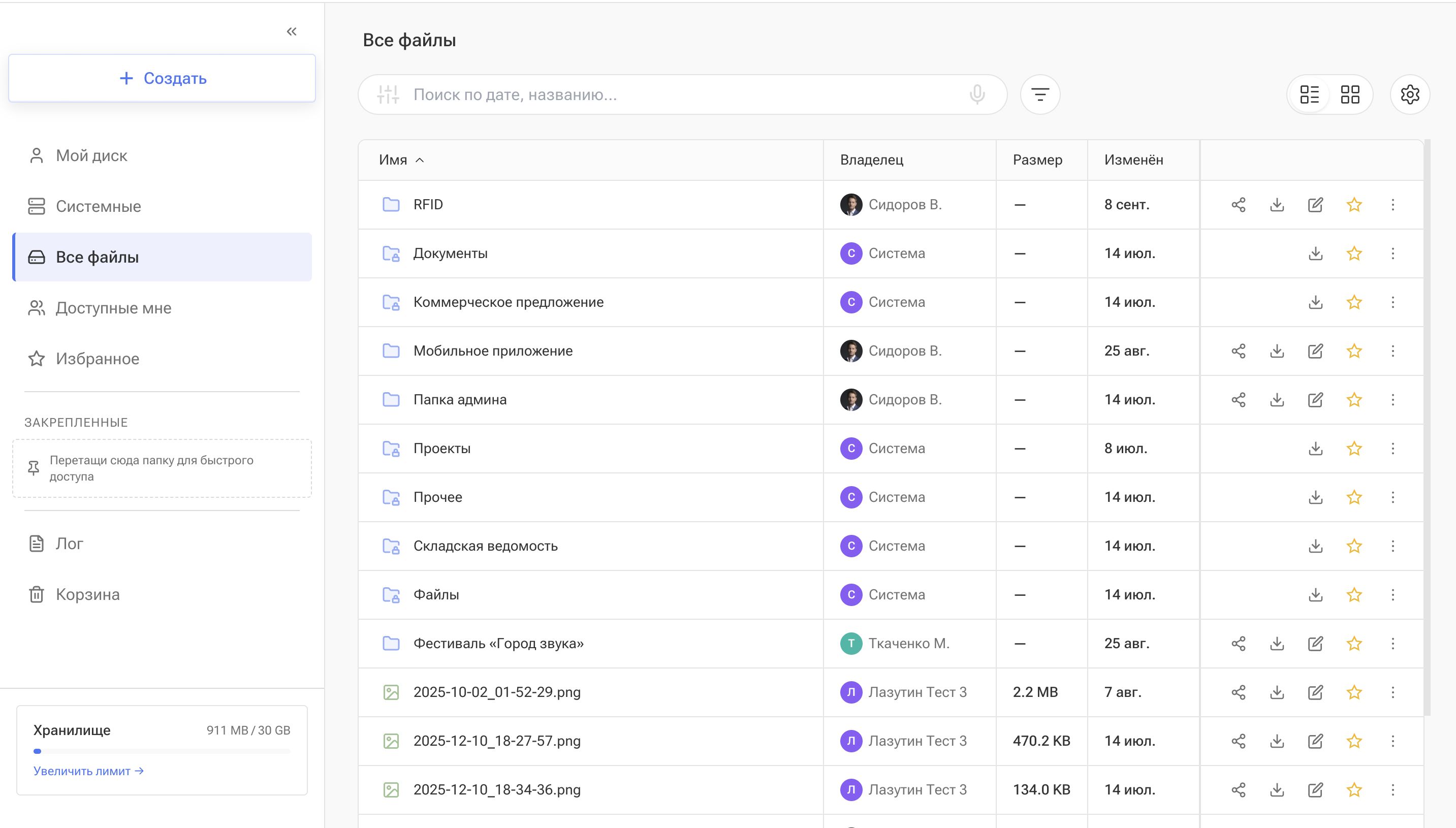Share the RFID folder
The image size is (1456, 828).
click(1238, 205)
